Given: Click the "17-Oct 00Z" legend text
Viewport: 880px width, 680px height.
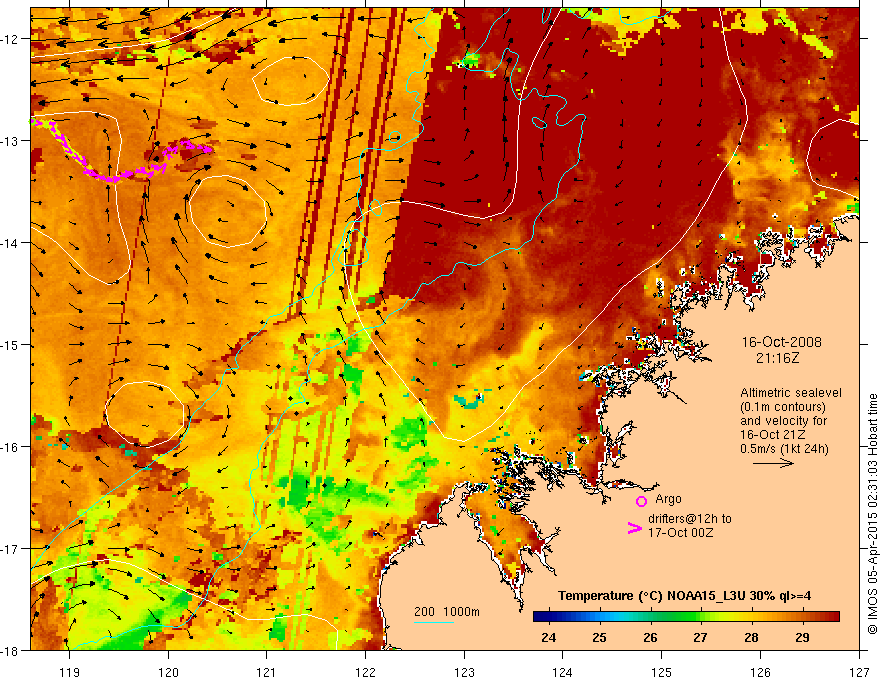Looking at the screenshot, I should point(680,533).
